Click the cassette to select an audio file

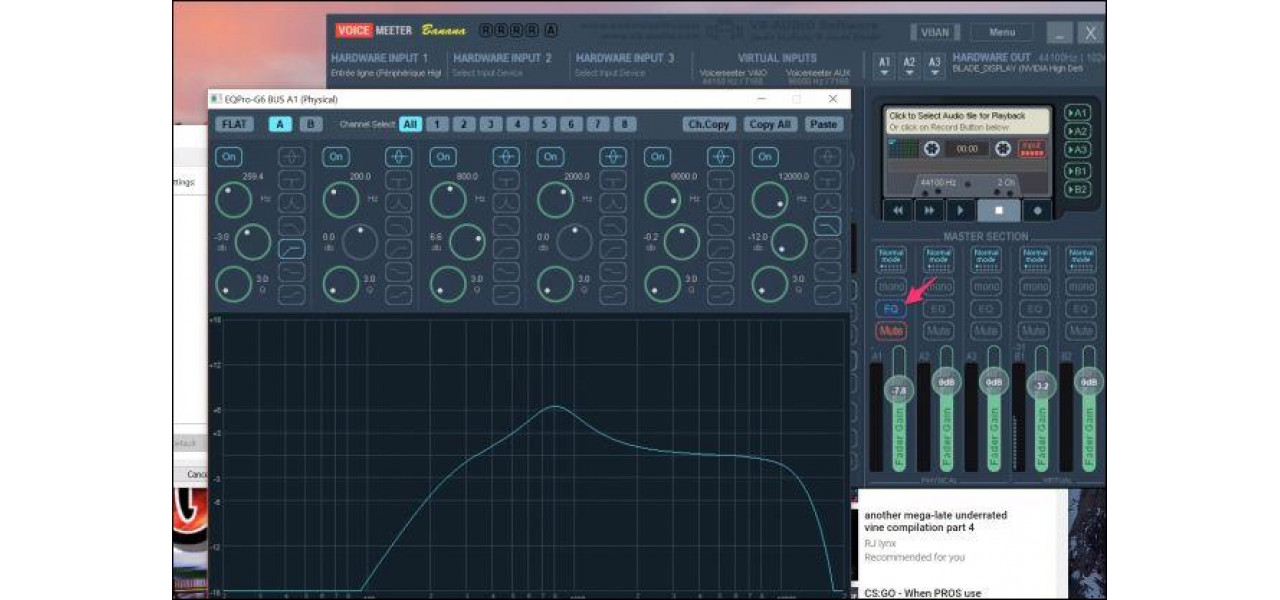pyautogui.click(x=966, y=121)
